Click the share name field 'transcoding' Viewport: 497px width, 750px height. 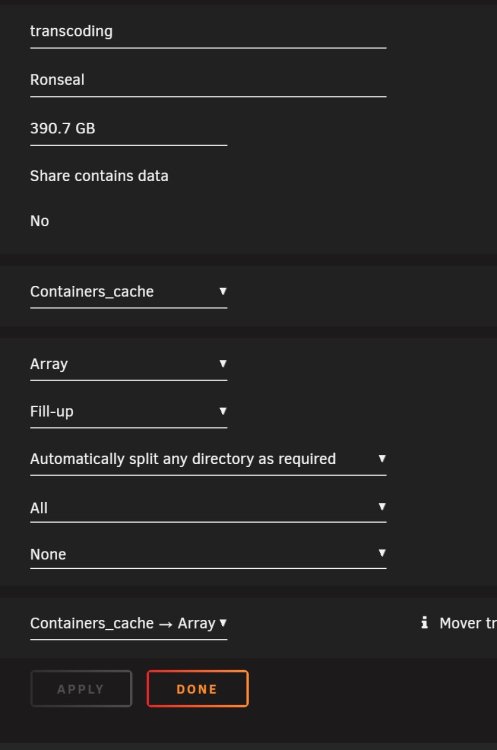(208, 32)
